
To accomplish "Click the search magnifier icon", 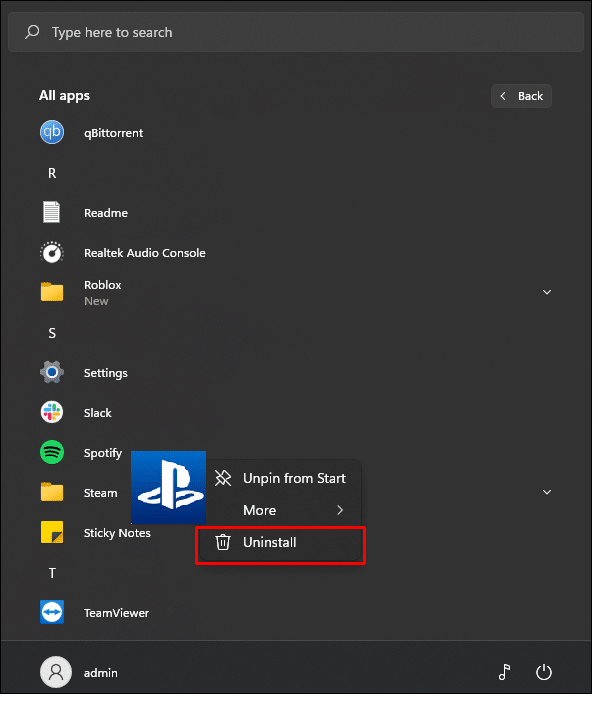I will (x=32, y=32).
